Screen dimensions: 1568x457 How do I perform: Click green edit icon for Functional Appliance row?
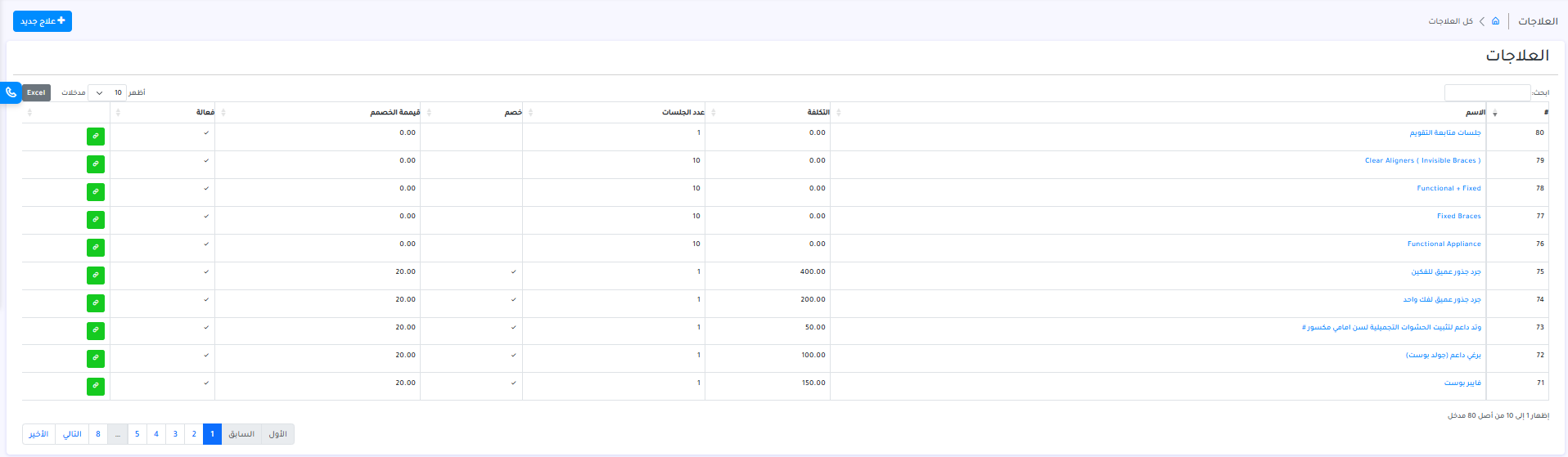coord(96,248)
